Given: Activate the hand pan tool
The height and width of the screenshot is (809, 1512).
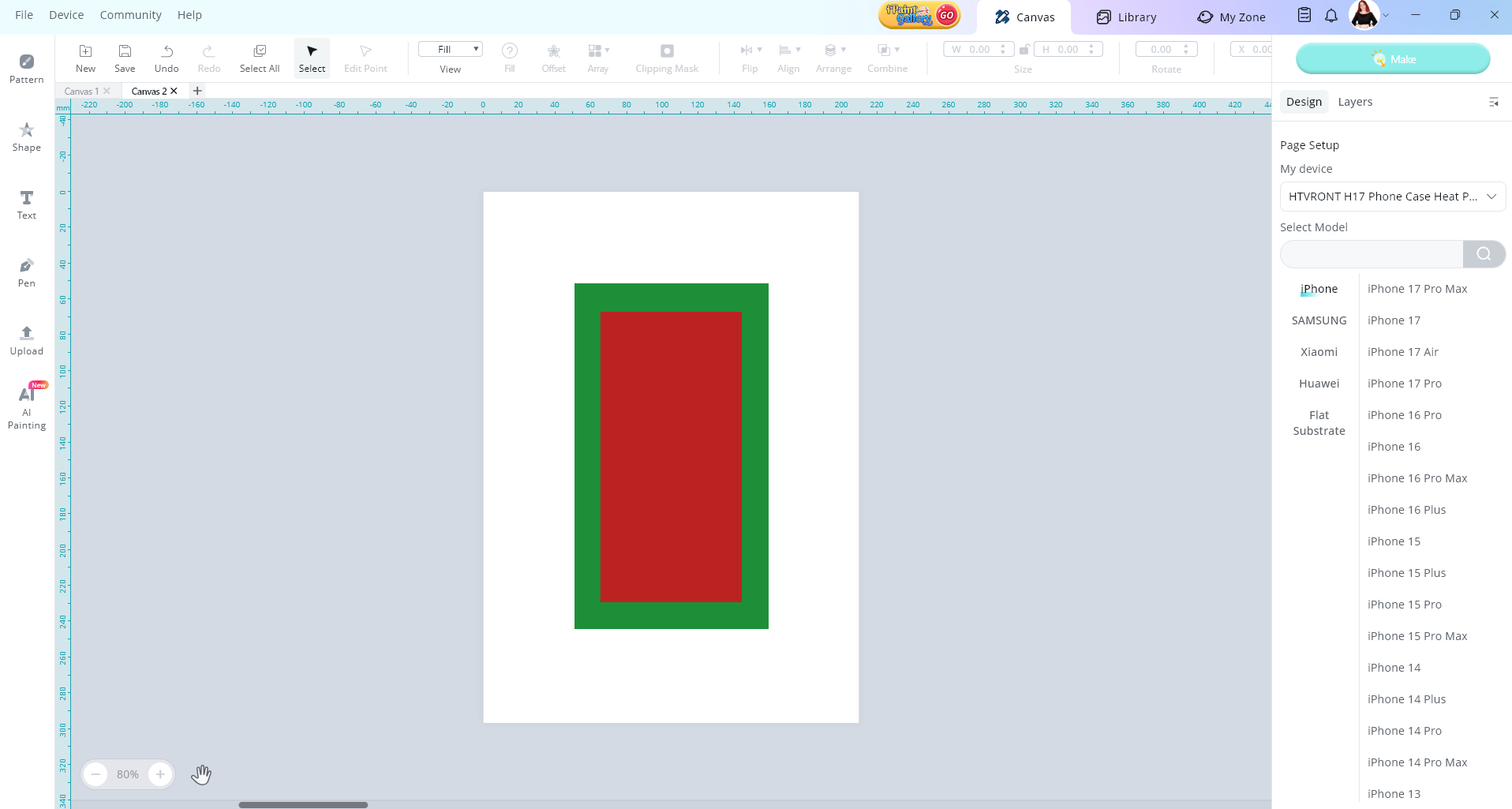Looking at the screenshot, I should point(201,774).
